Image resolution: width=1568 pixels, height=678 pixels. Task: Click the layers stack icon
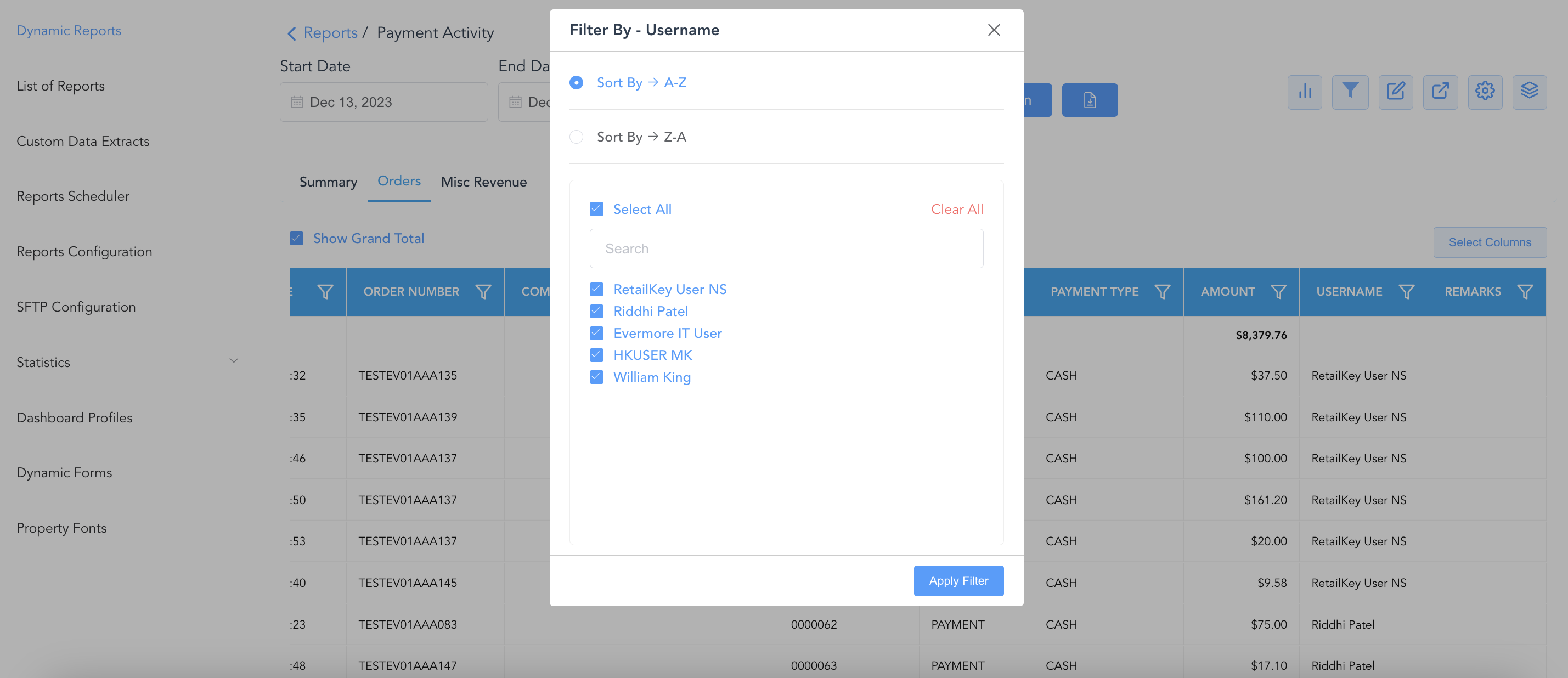(x=1529, y=92)
